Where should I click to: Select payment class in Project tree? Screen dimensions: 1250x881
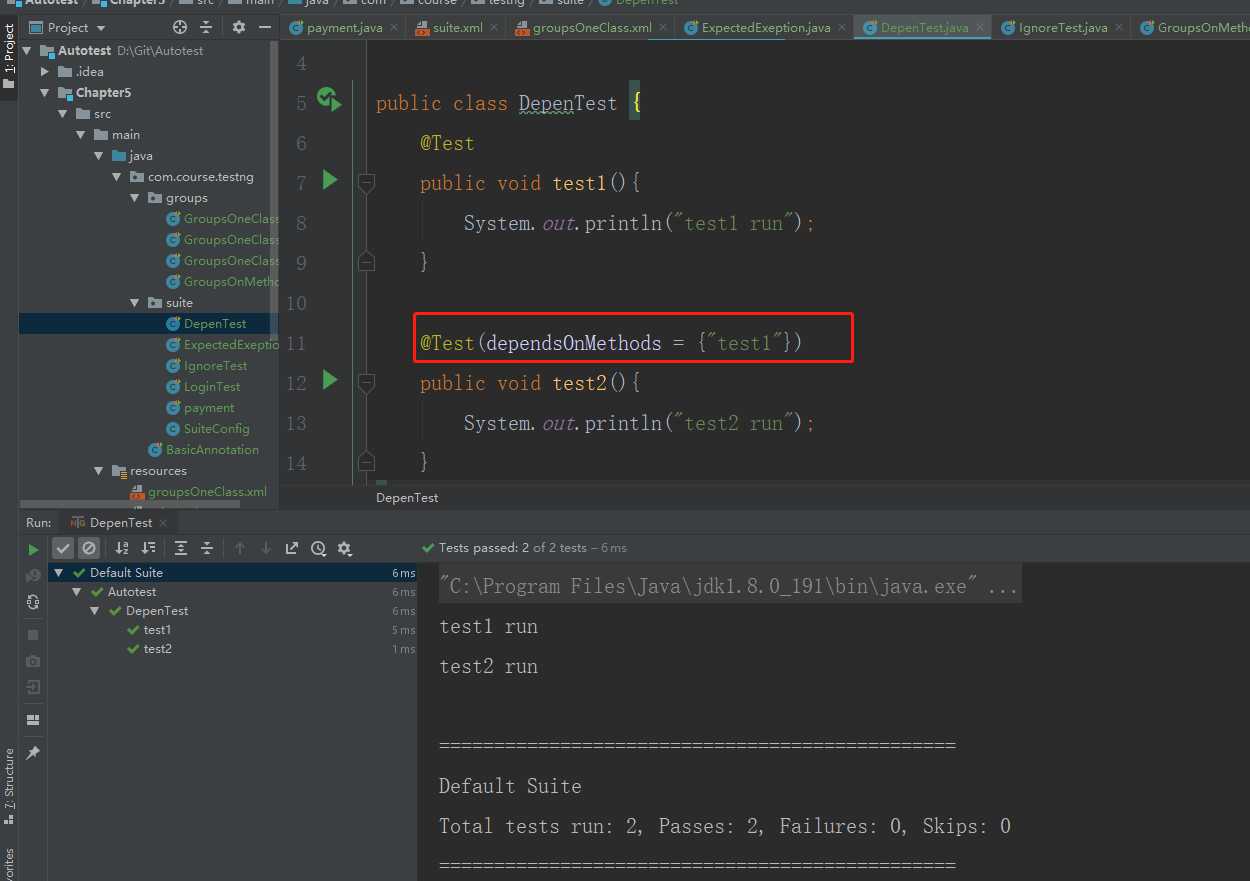click(209, 408)
